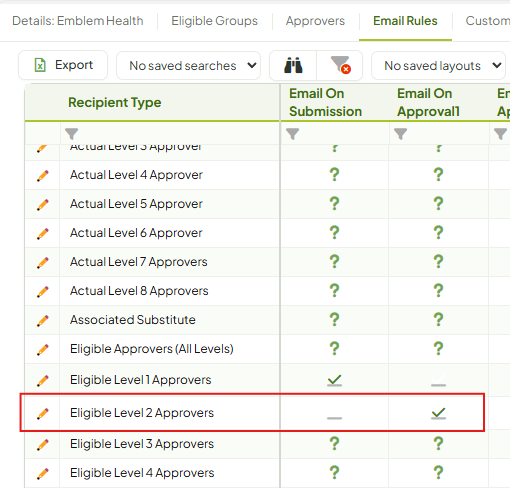
Task: Toggle Email On Approval1 for Actual Level 5 Approver
Action: click(x=438, y=204)
